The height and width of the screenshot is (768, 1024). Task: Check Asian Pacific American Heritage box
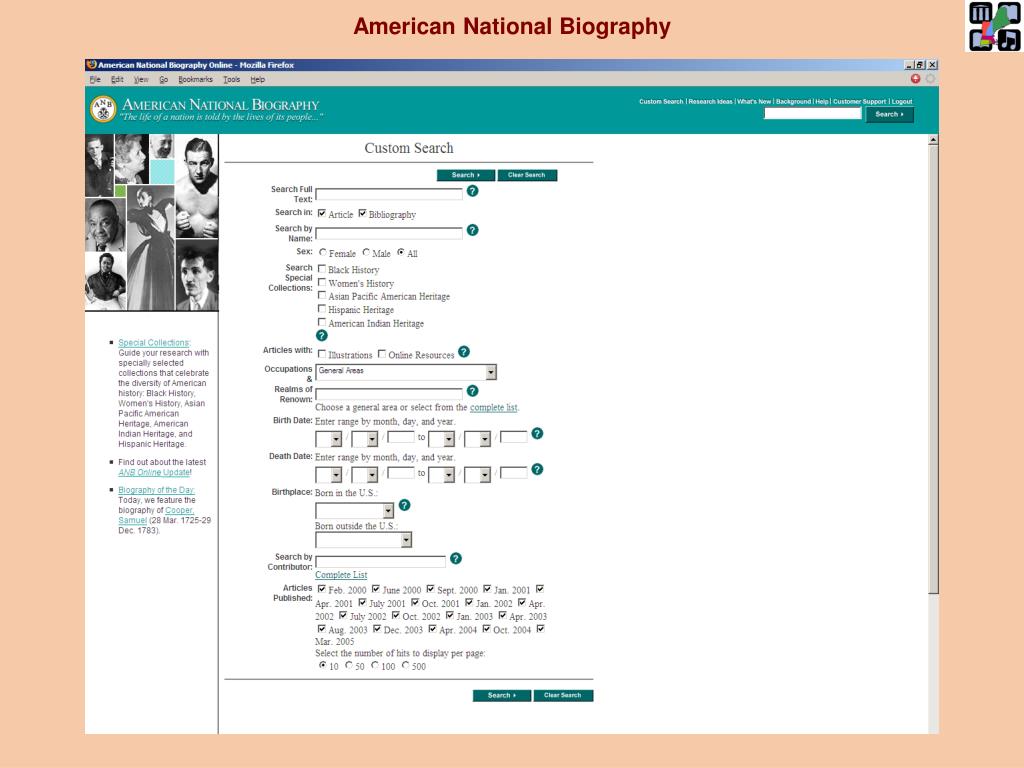321,295
